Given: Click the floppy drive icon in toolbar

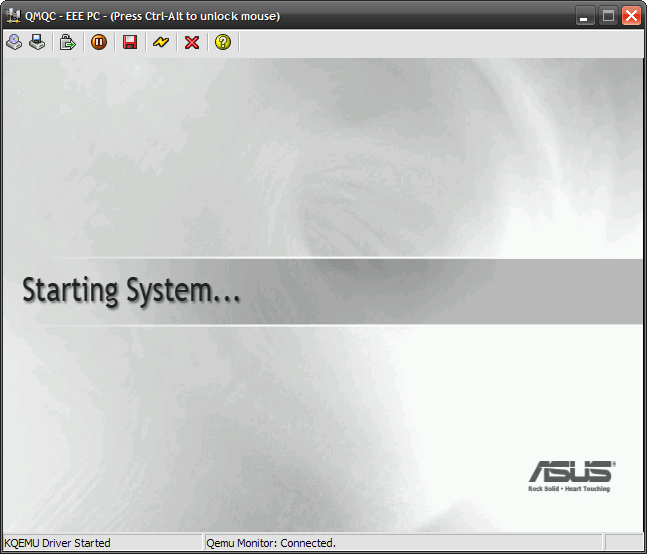Looking at the screenshot, I should coord(37,42).
